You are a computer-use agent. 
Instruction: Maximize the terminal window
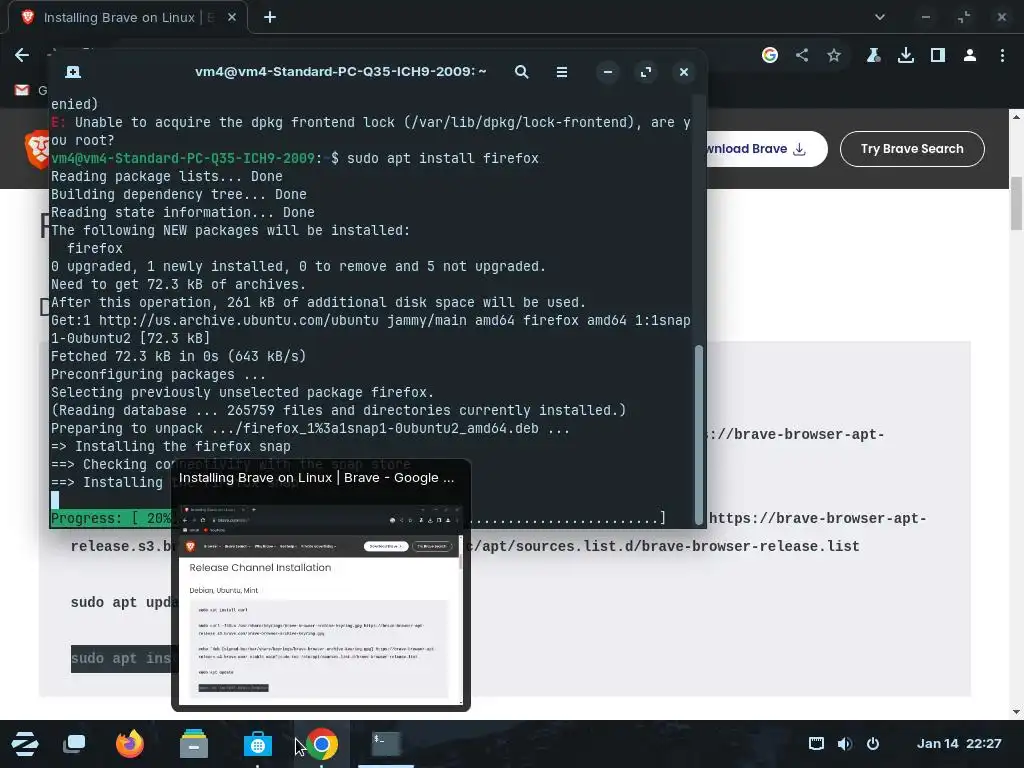click(x=646, y=72)
